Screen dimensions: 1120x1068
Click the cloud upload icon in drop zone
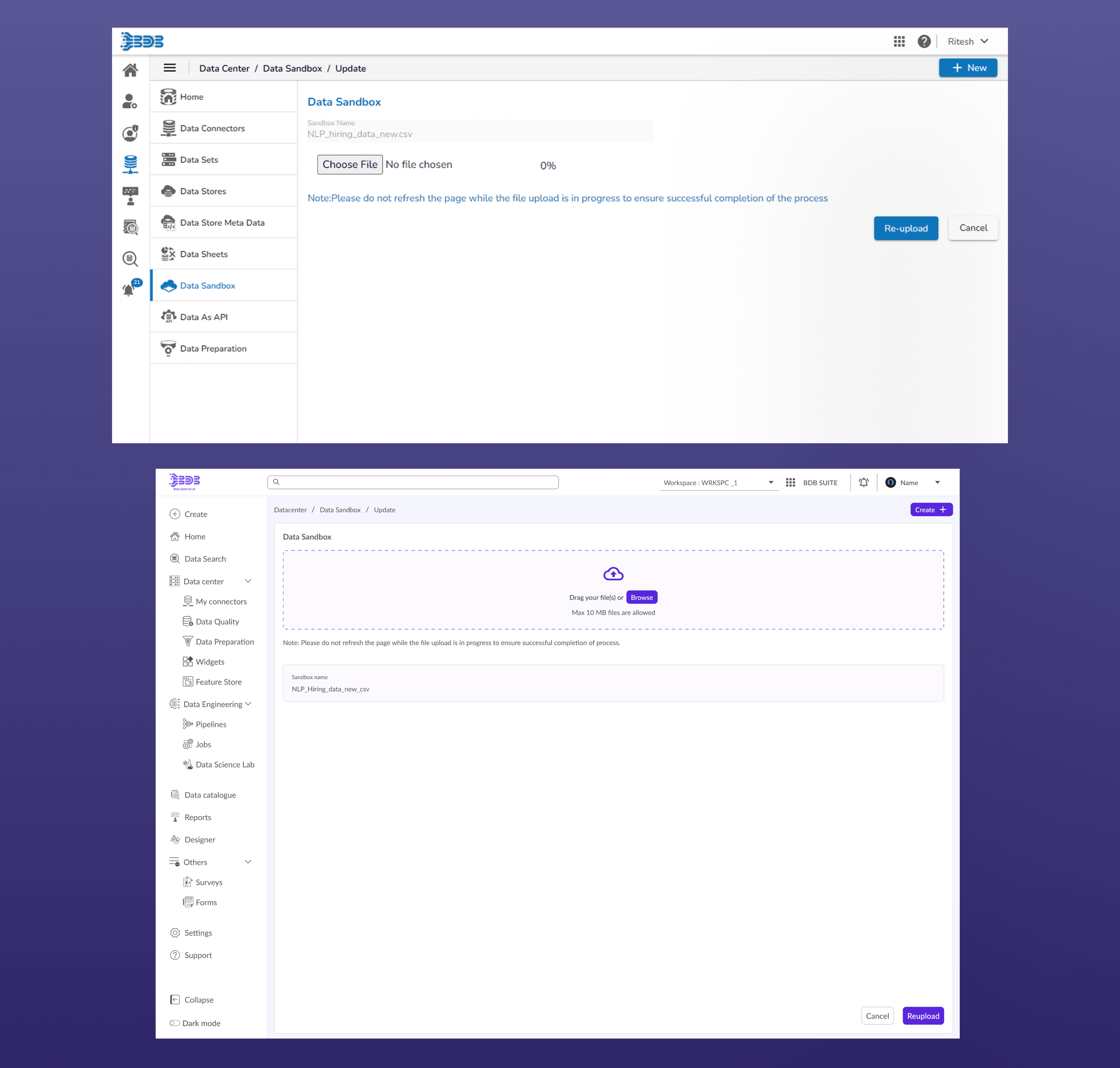tap(613, 574)
